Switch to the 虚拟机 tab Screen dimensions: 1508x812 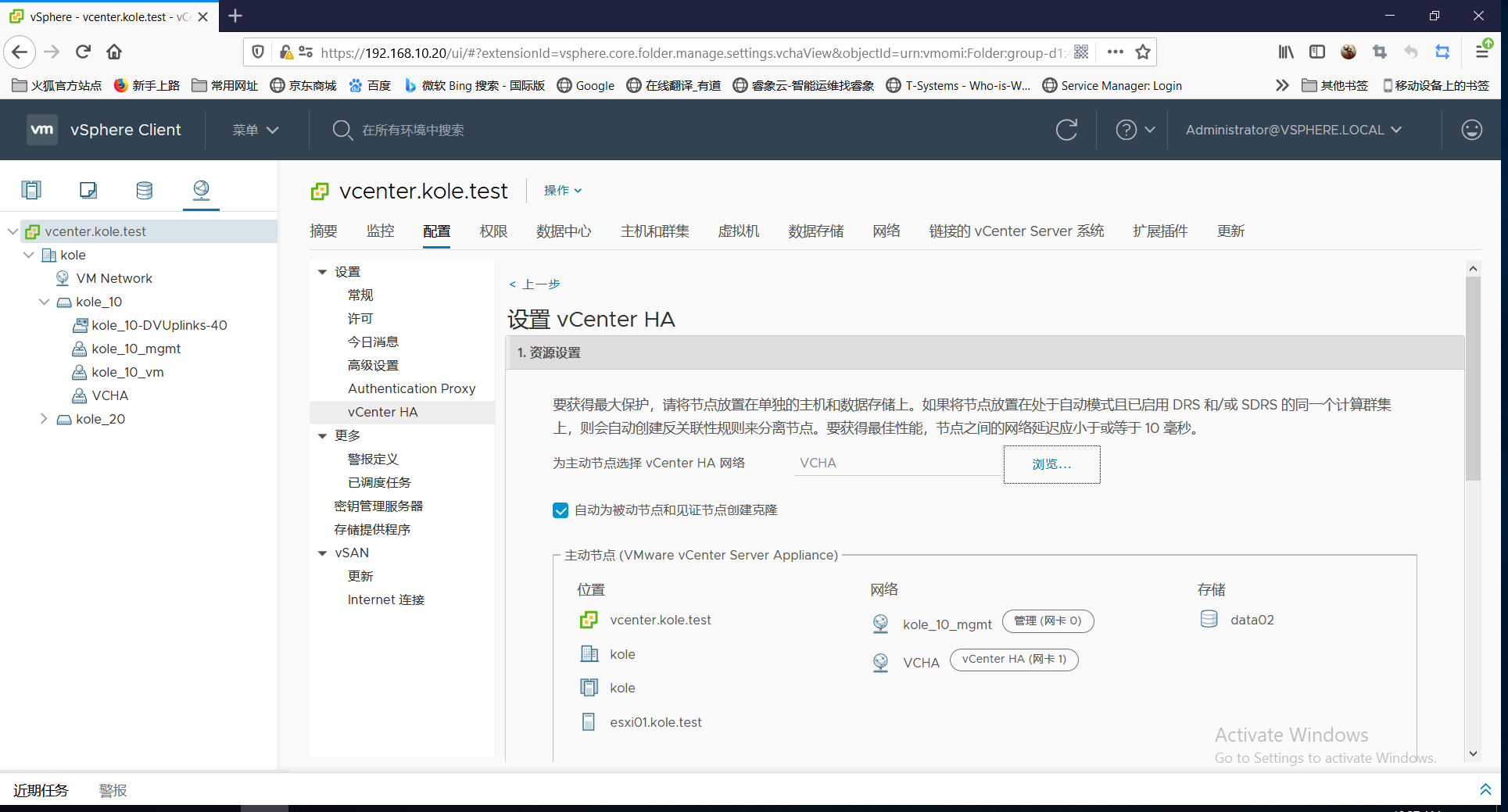(x=738, y=231)
